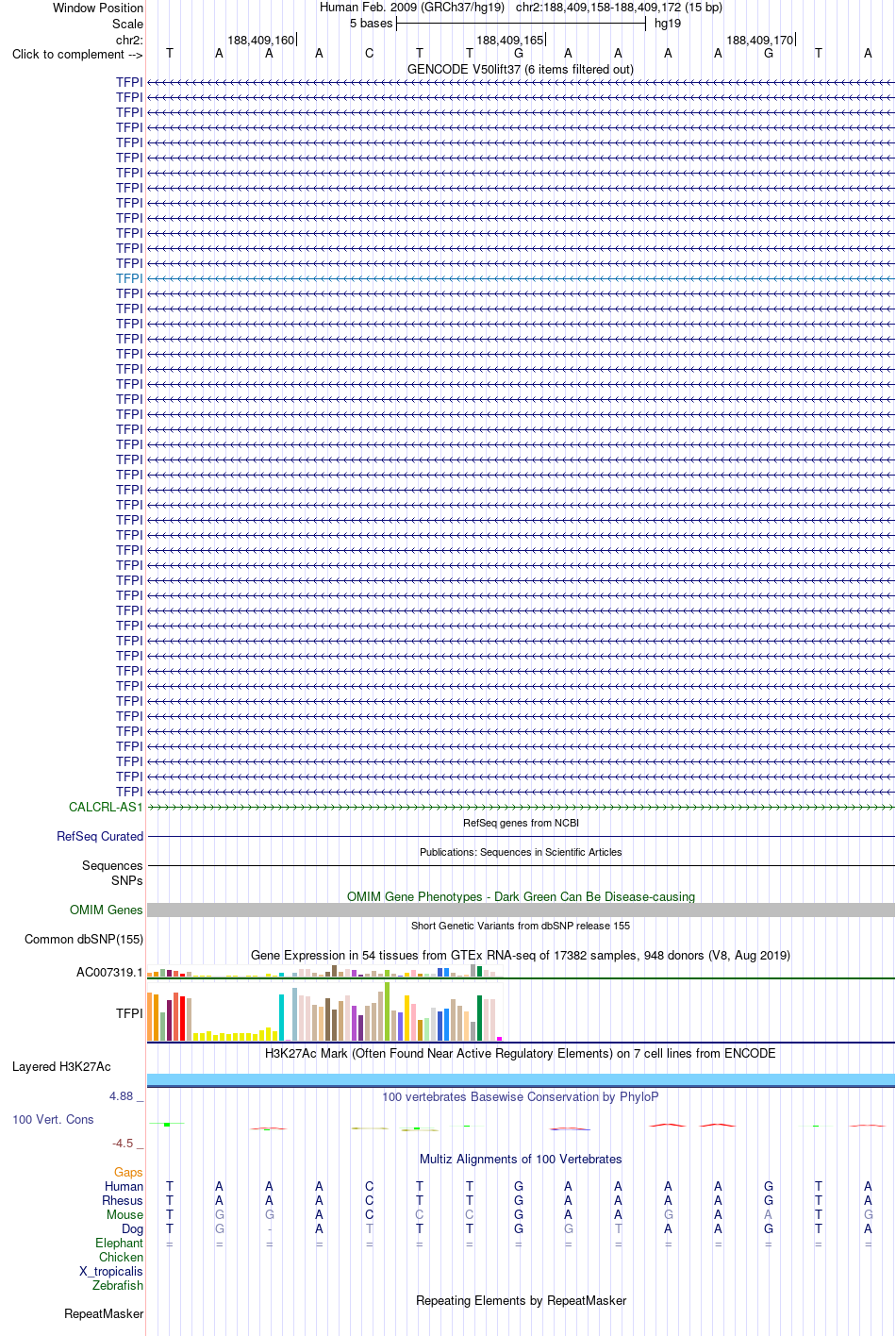Viewport: 896px width, 1336px height.
Task: Click the AC007319.1 expression label
Action: [109, 972]
